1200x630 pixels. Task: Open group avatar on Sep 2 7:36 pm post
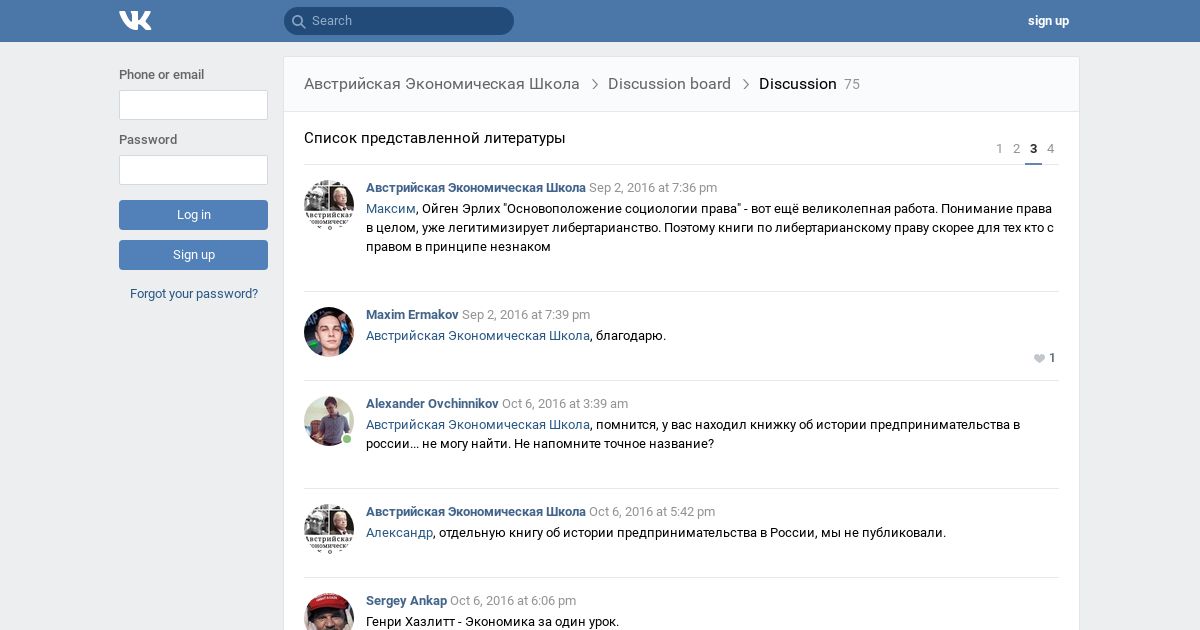coord(329,205)
